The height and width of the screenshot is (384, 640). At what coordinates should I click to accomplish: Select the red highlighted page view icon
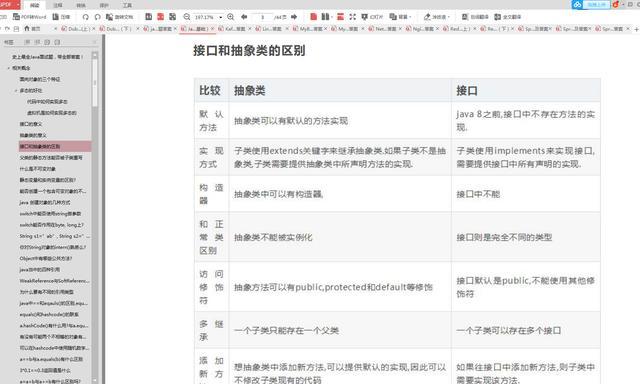[x=160, y=17]
